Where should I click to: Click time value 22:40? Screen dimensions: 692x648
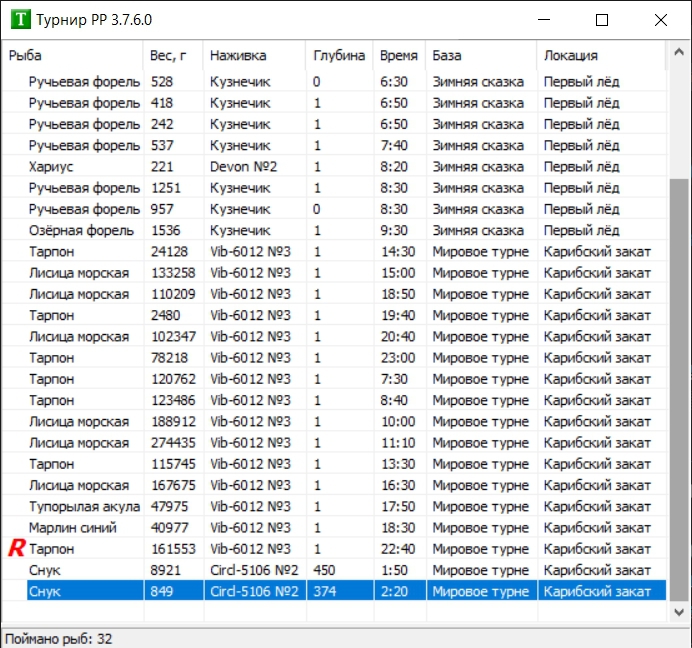point(398,549)
